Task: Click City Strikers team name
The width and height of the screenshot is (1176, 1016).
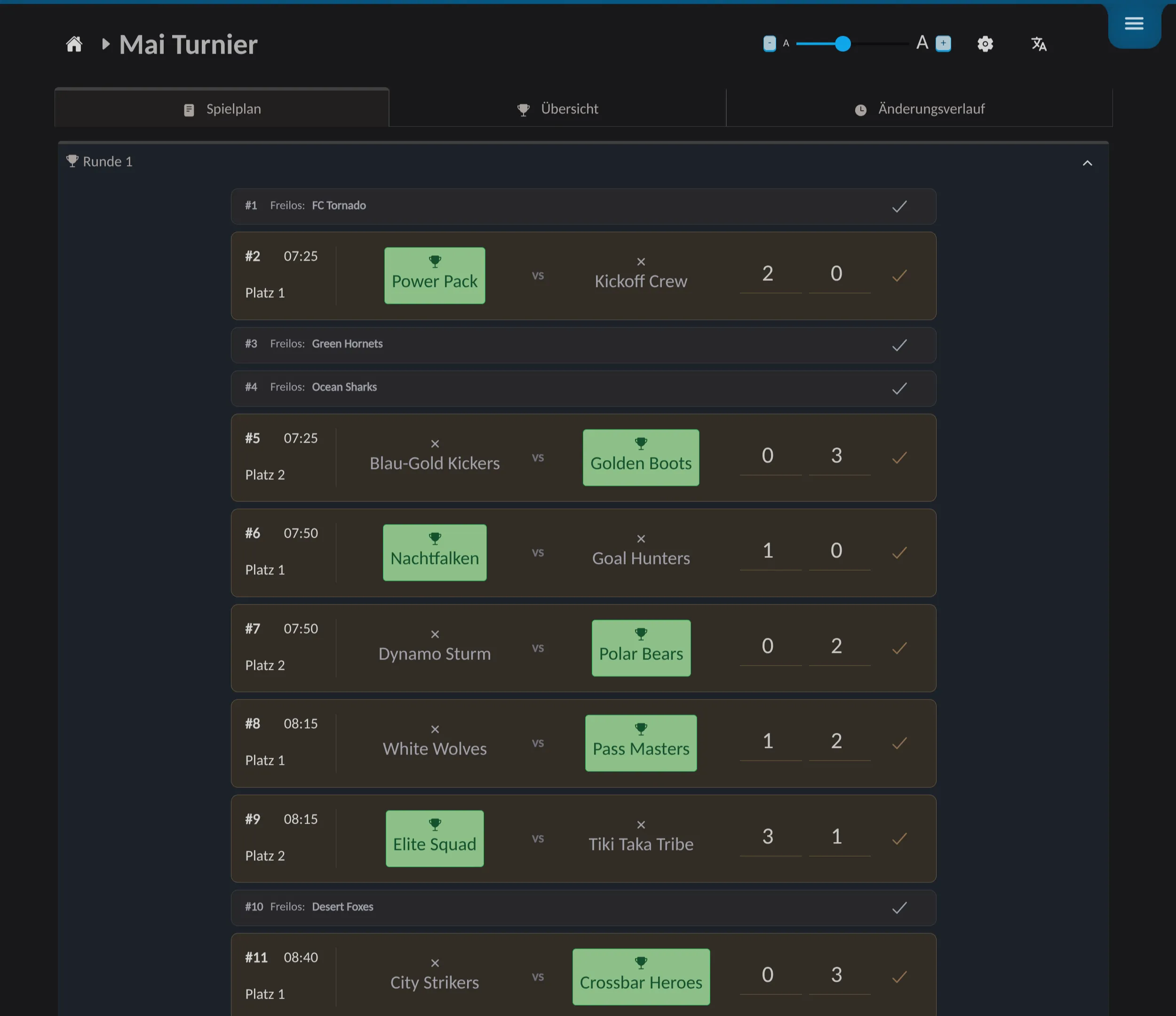Action: click(x=435, y=983)
